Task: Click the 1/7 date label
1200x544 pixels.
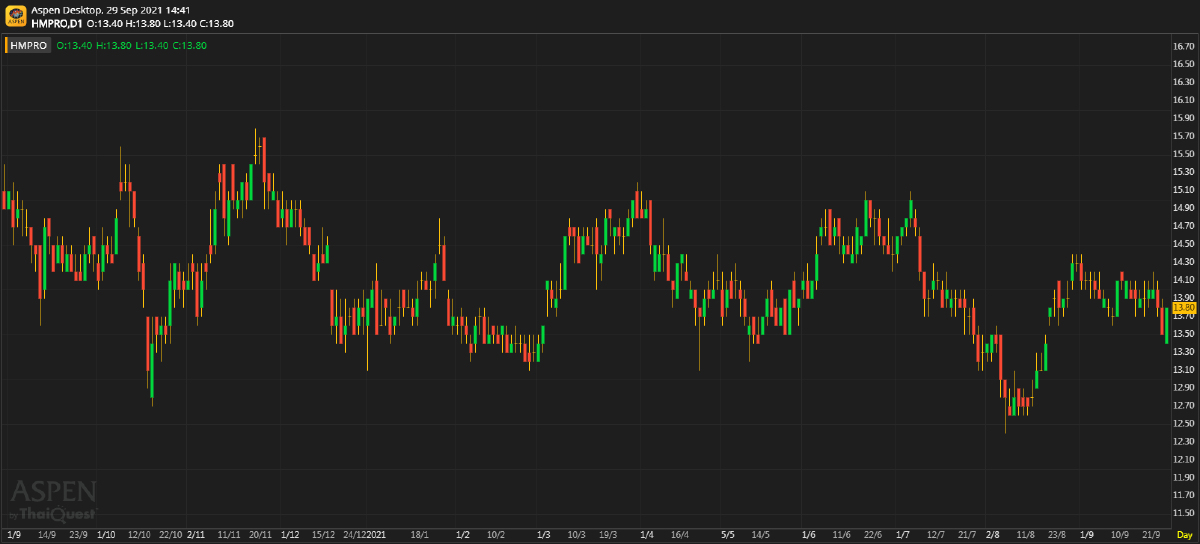Action: 903,536
